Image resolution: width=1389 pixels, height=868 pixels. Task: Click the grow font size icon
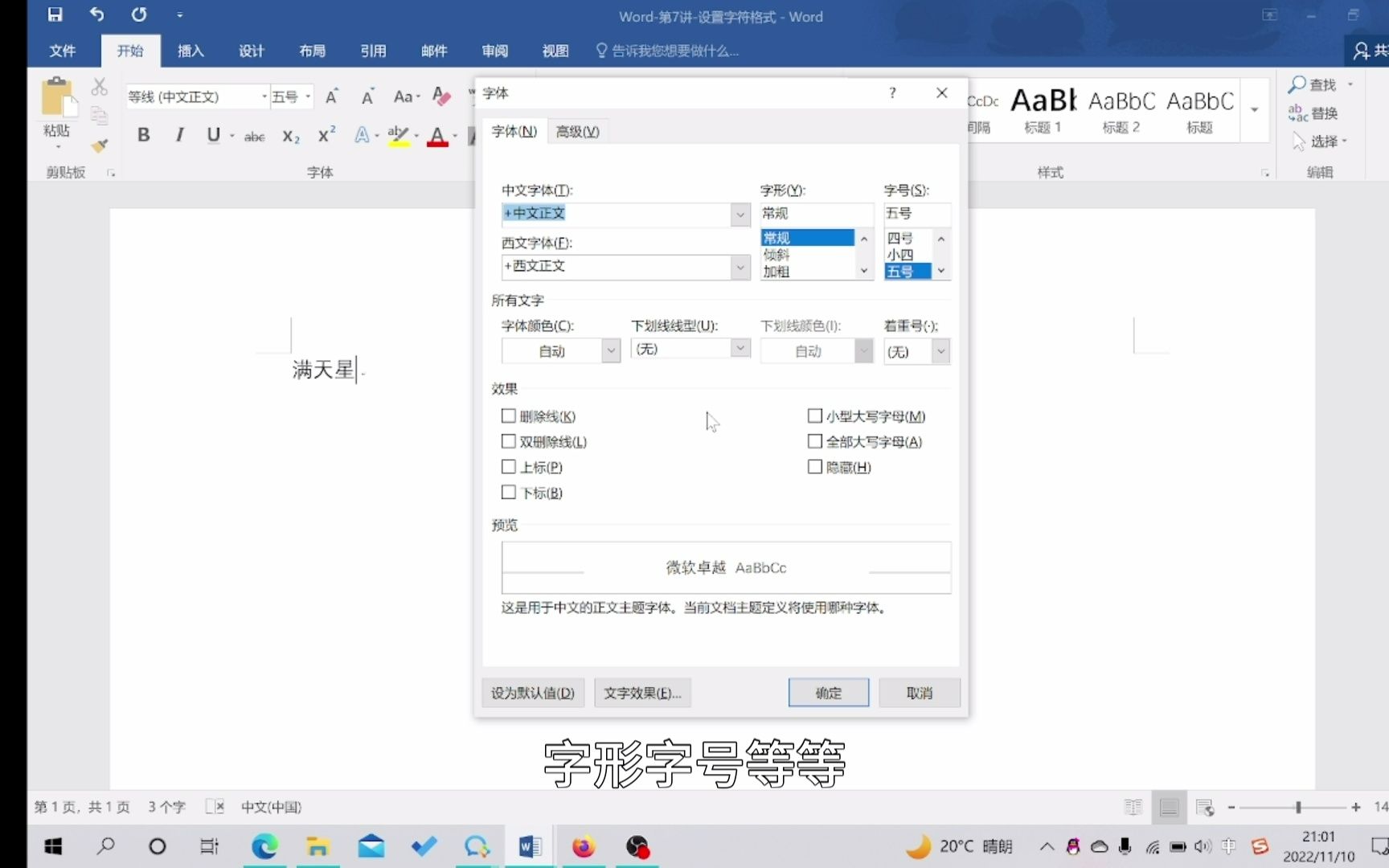point(332,97)
